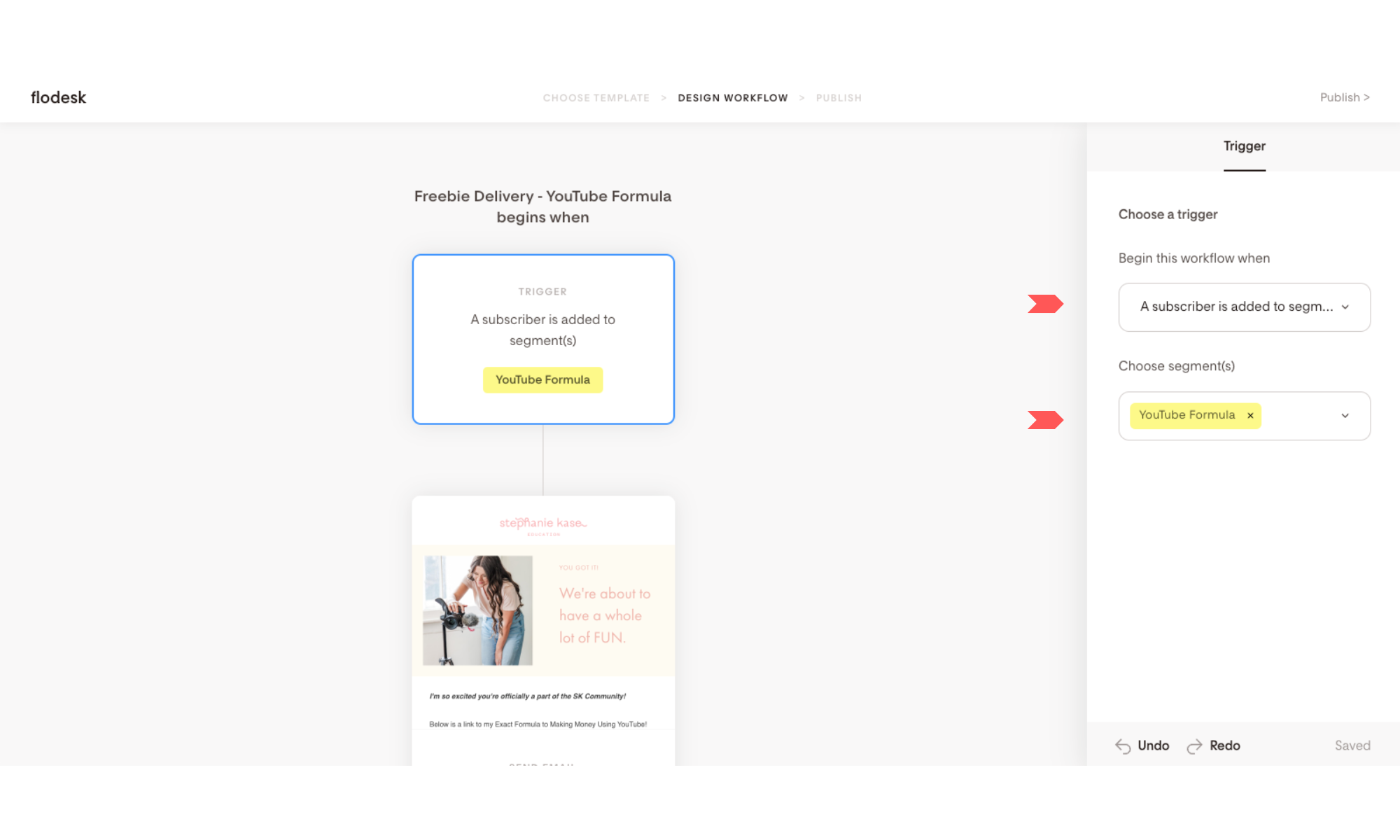Go to Choose Template step
1400x840 pixels.
click(596, 98)
